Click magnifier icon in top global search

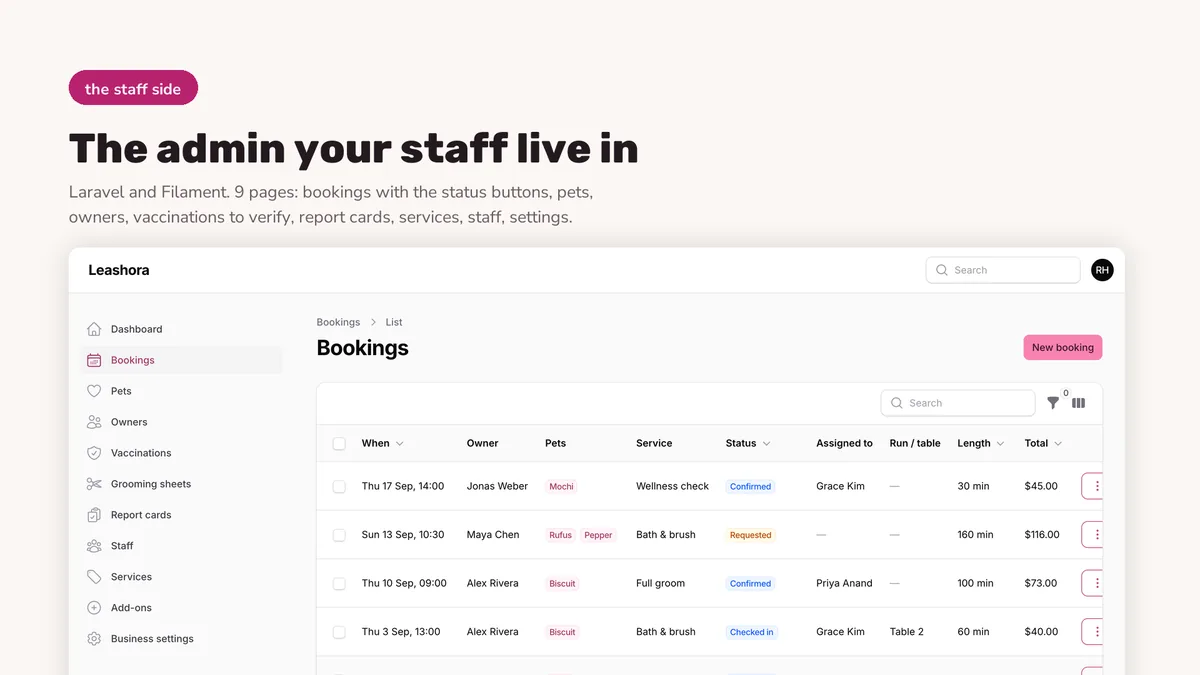(x=941, y=270)
